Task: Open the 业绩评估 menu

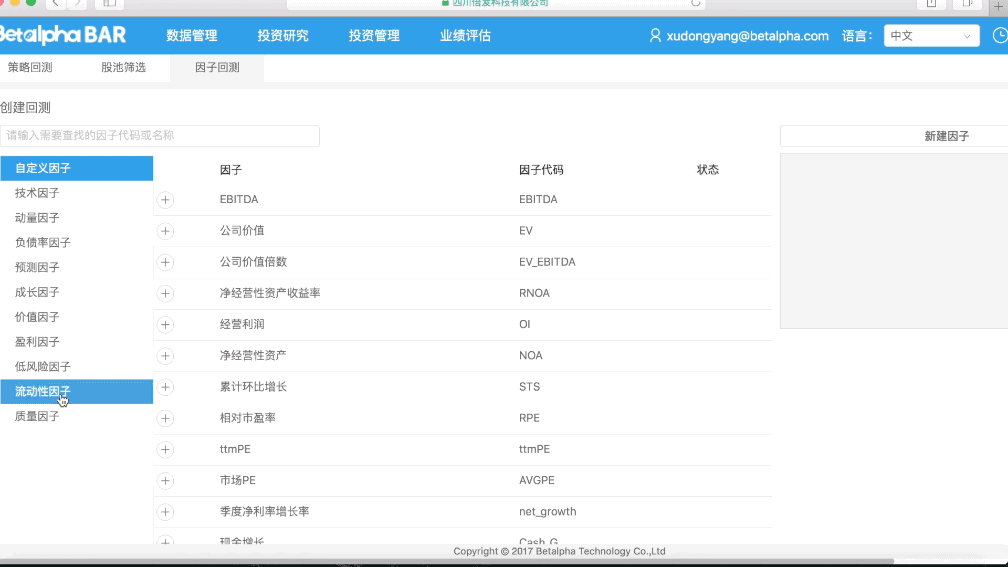Action: [465, 36]
